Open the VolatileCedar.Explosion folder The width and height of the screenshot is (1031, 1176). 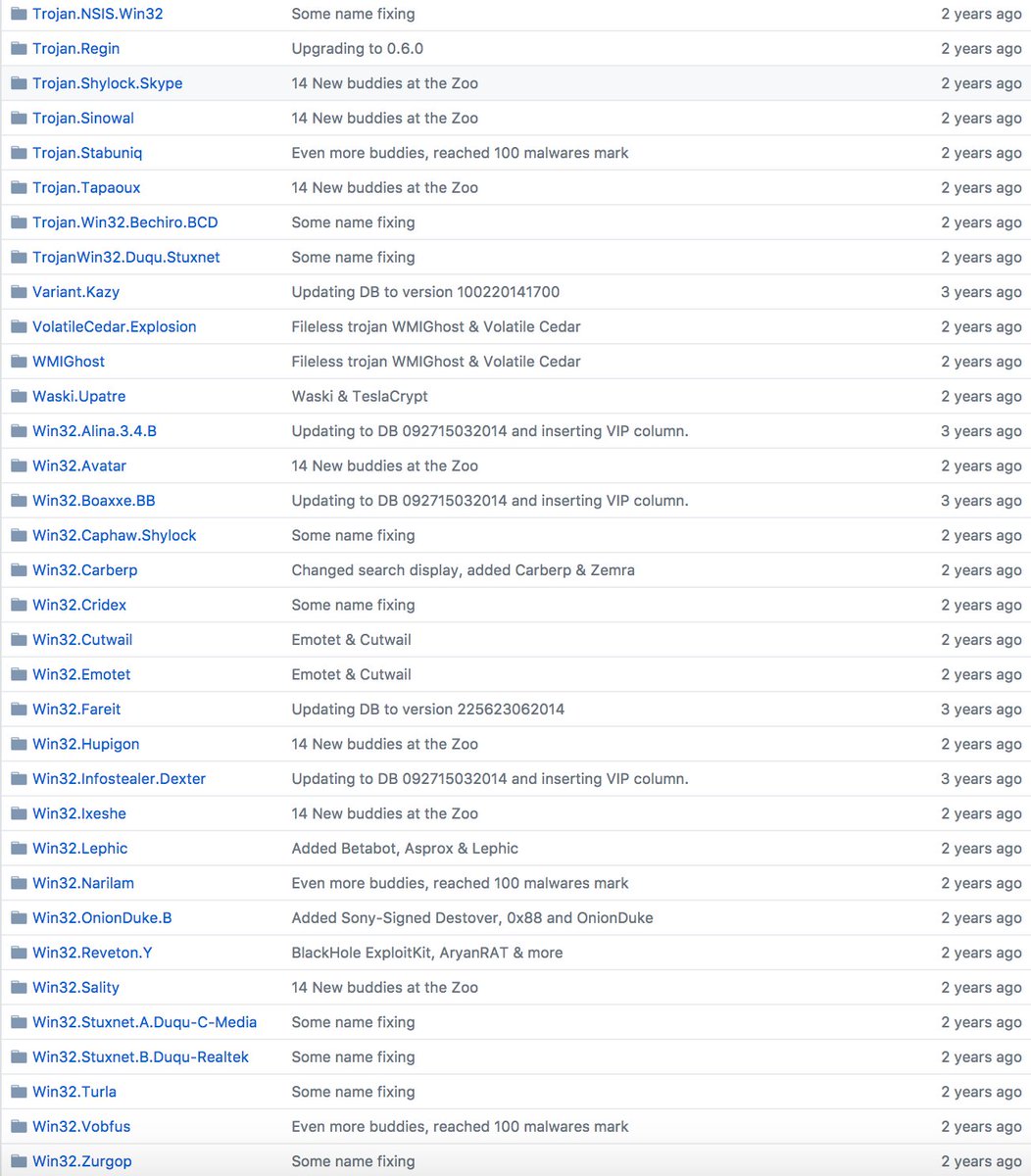click(x=115, y=326)
